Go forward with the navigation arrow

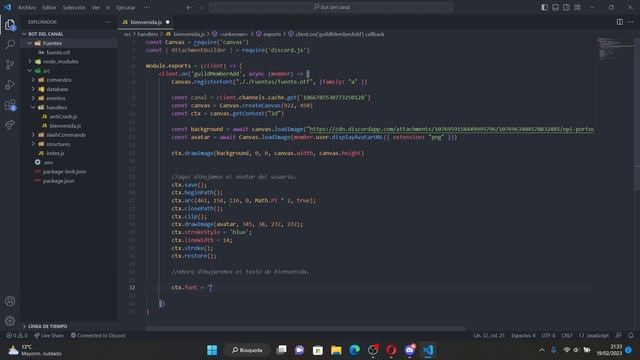pos(200,7)
